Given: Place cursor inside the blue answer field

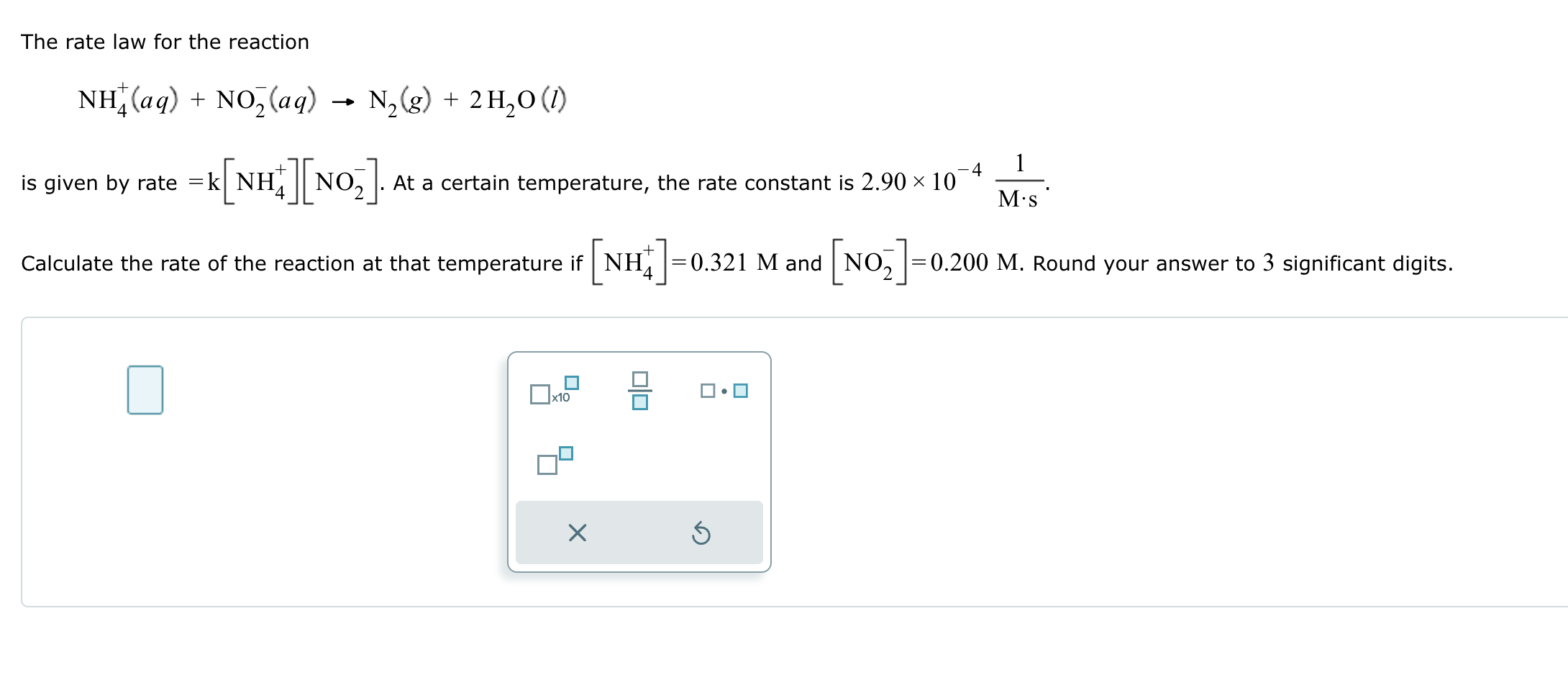Looking at the screenshot, I should [x=146, y=390].
